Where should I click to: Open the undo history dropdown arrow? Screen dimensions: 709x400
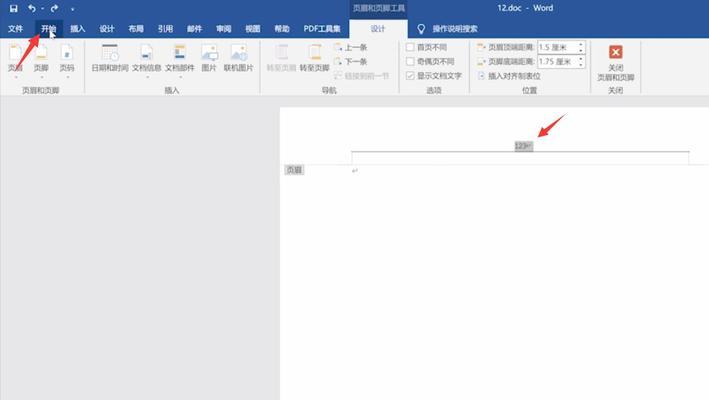click(x=42, y=9)
